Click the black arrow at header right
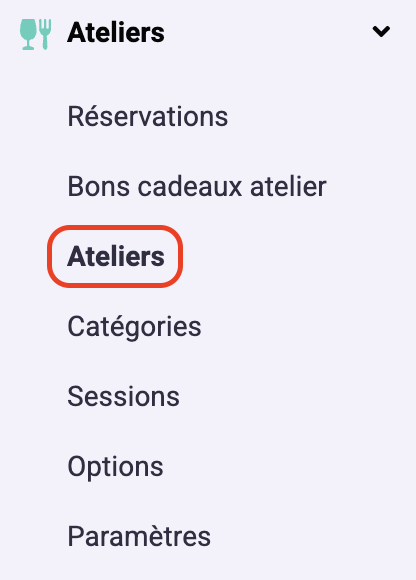This screenshot has height=580, width=416. click(x=381, y=31)
